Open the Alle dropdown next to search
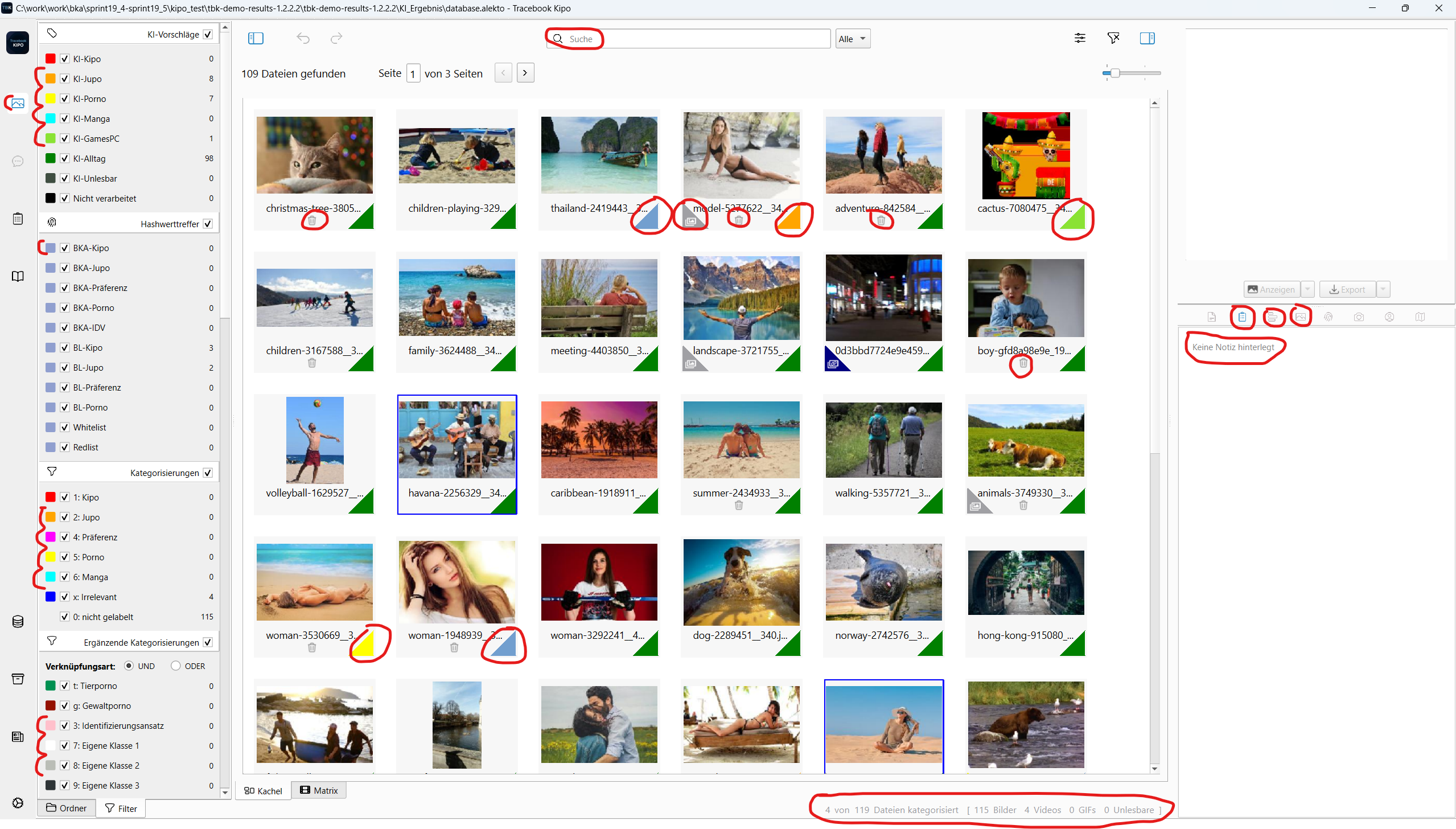1456x829 pixels. pos(852,39)
